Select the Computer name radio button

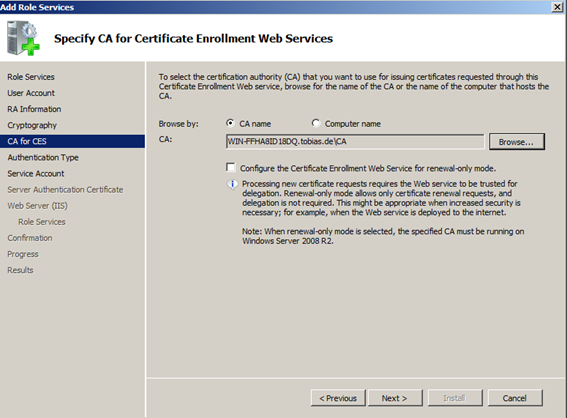click(316, 123)
